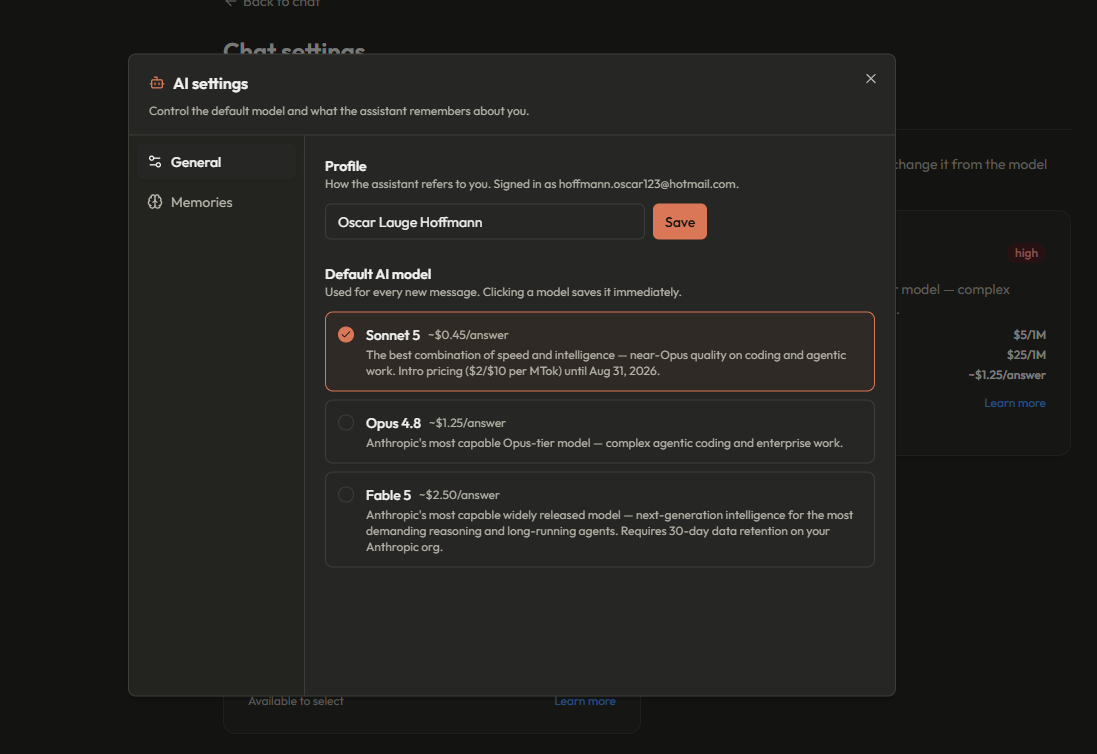This screenshot has width=1097, height=754.
Task: Click the $25/1M value in background card
Action: [1026, 355]
